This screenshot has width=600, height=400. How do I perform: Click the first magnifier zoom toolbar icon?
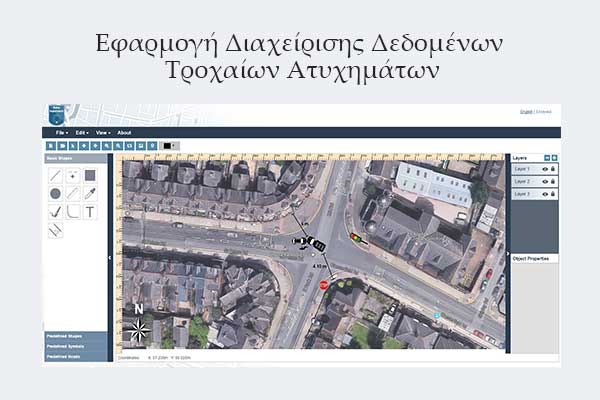pos(107,146)
